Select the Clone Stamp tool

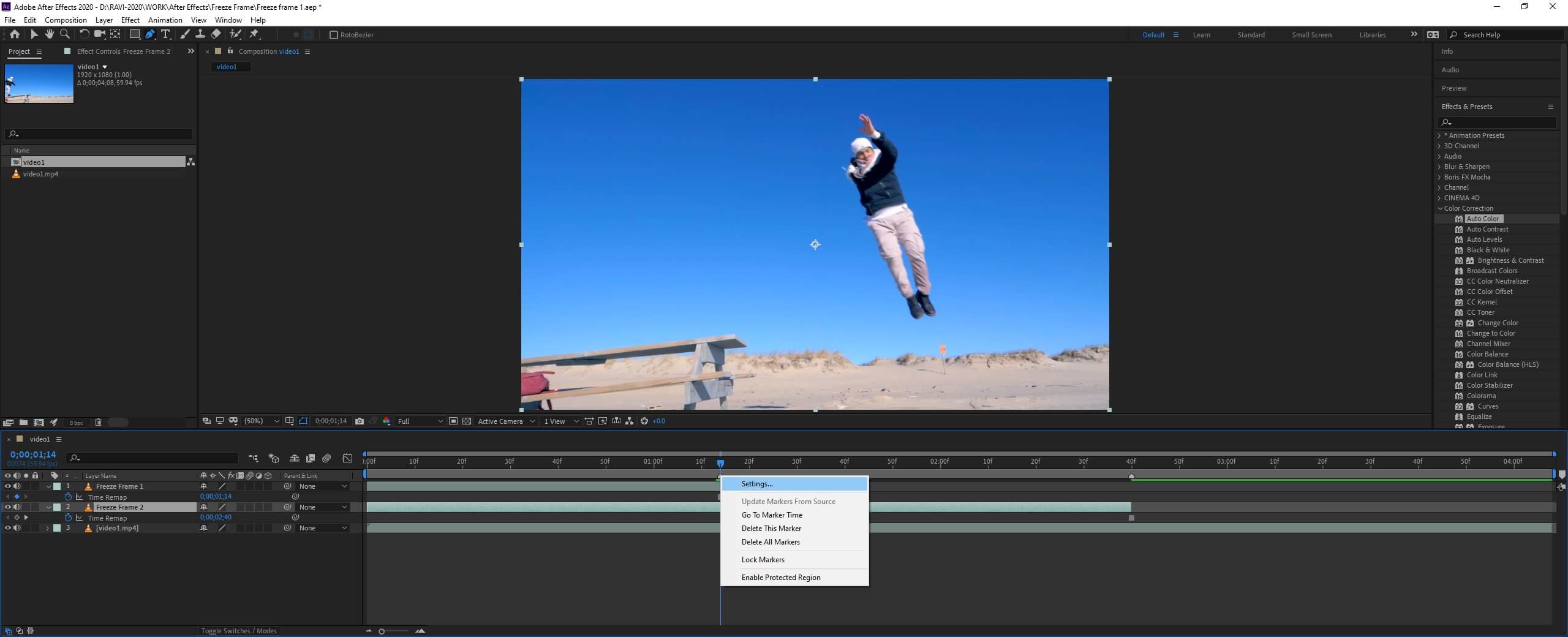(x=200, y=34)
